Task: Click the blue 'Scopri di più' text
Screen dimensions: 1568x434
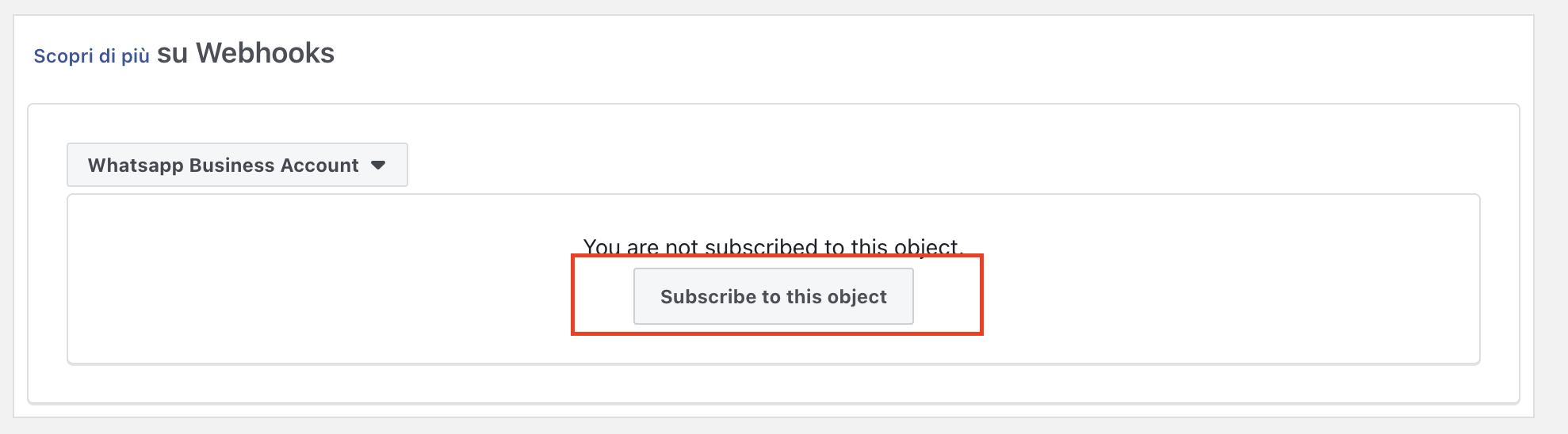Action: (x=91, y=56)
